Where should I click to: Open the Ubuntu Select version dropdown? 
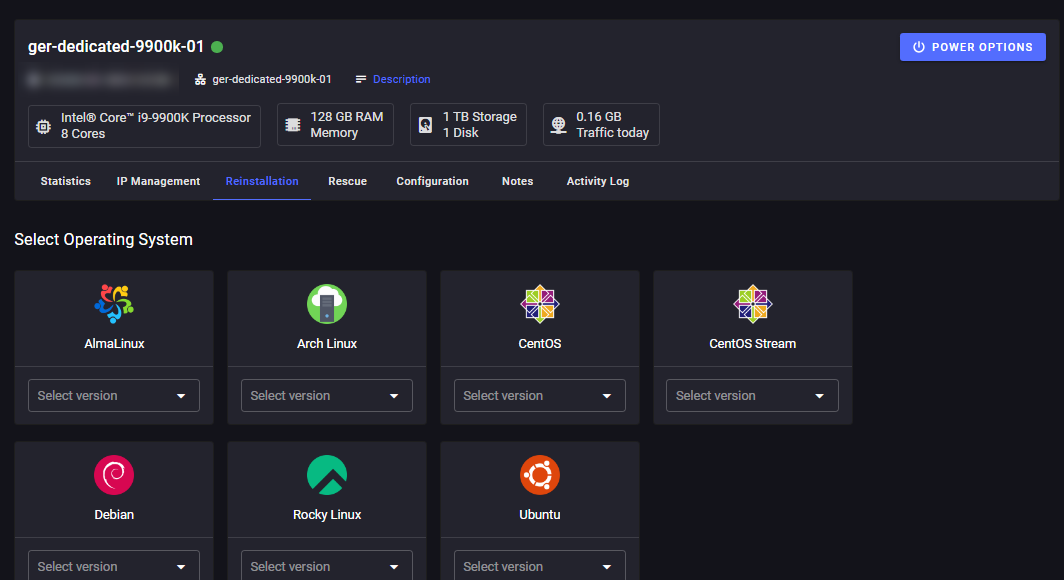pyautogui.click(x=539, y=566)
